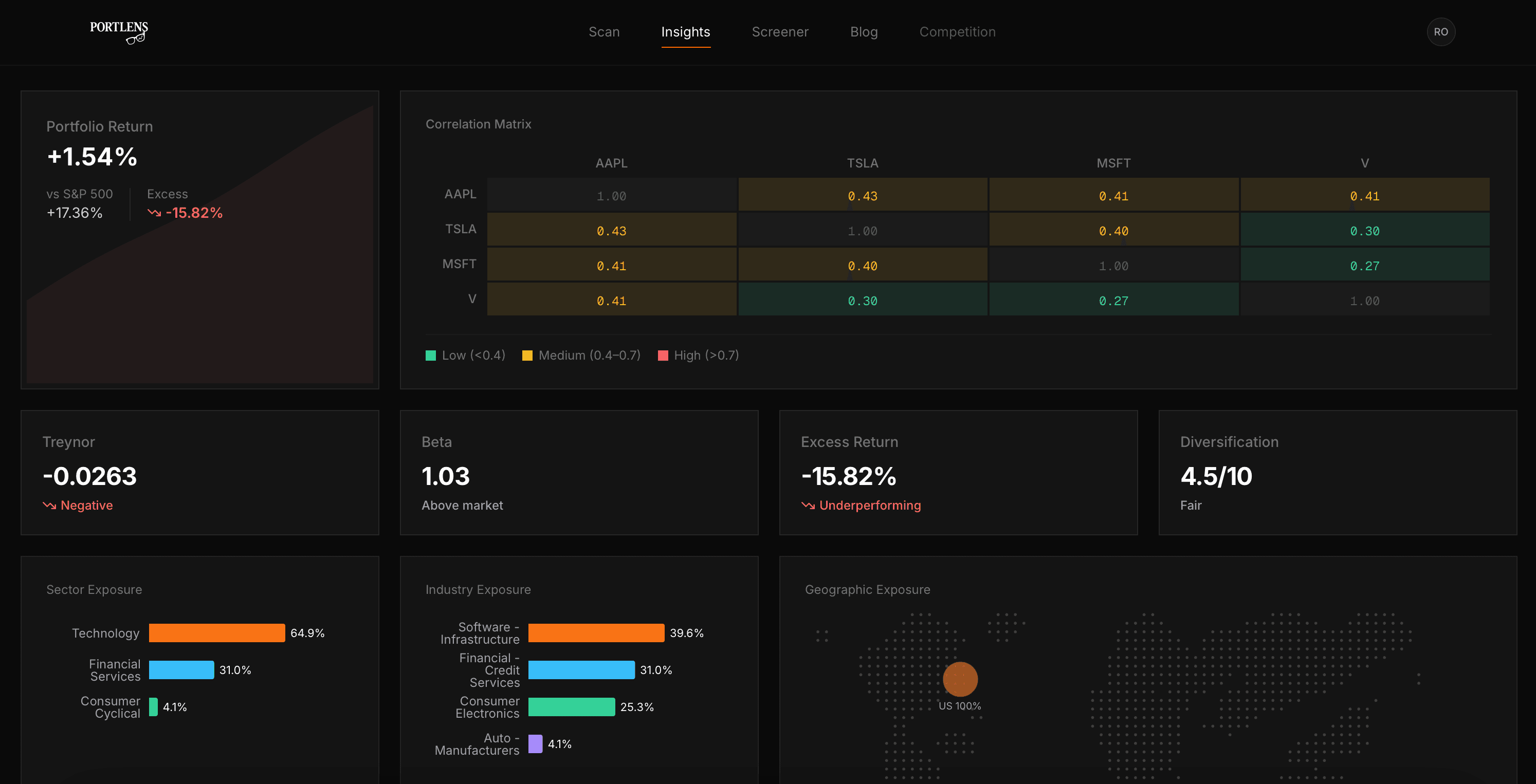
Task: Click the orange US marker on map
Action: (x=960, y=679)
